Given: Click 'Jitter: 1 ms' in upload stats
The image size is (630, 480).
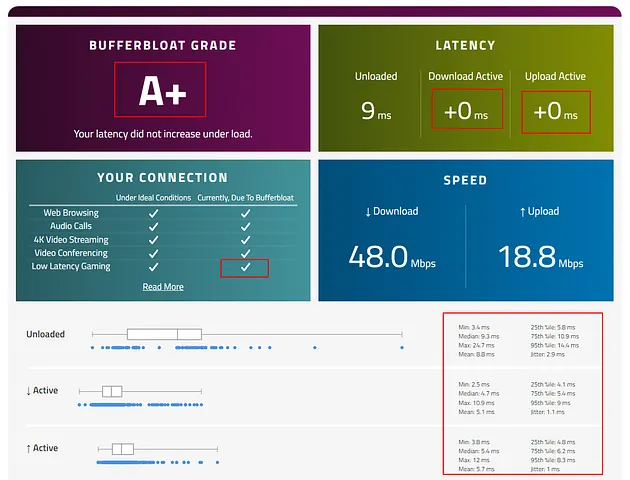Looking at the screenshot, I should click(545, 469).
